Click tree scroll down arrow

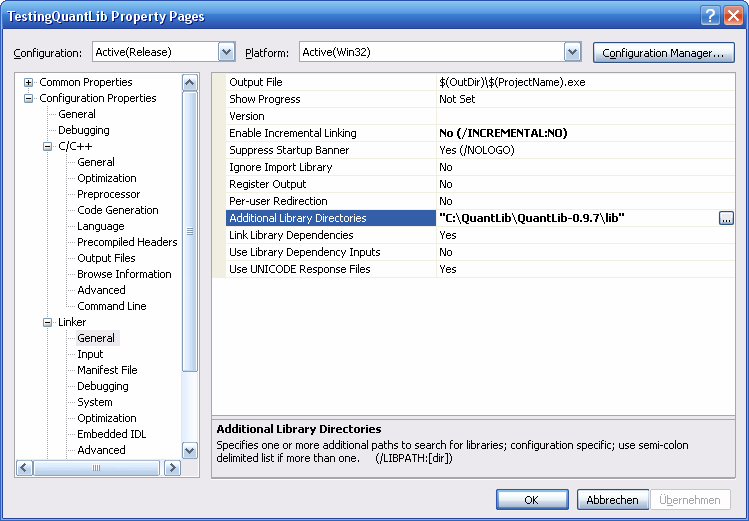tap(190, 450)
